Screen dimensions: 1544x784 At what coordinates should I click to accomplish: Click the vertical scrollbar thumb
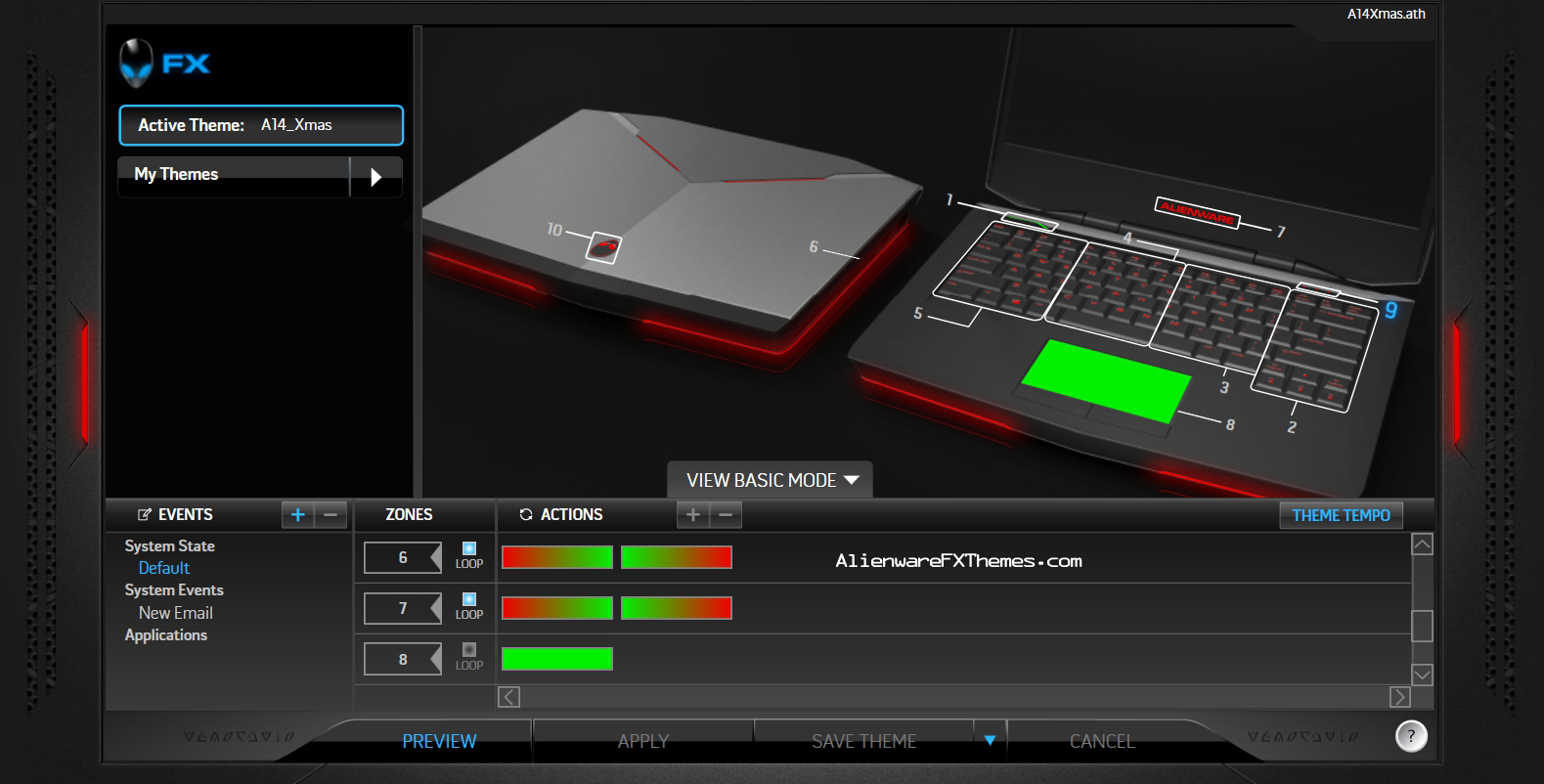[1423, 626]
